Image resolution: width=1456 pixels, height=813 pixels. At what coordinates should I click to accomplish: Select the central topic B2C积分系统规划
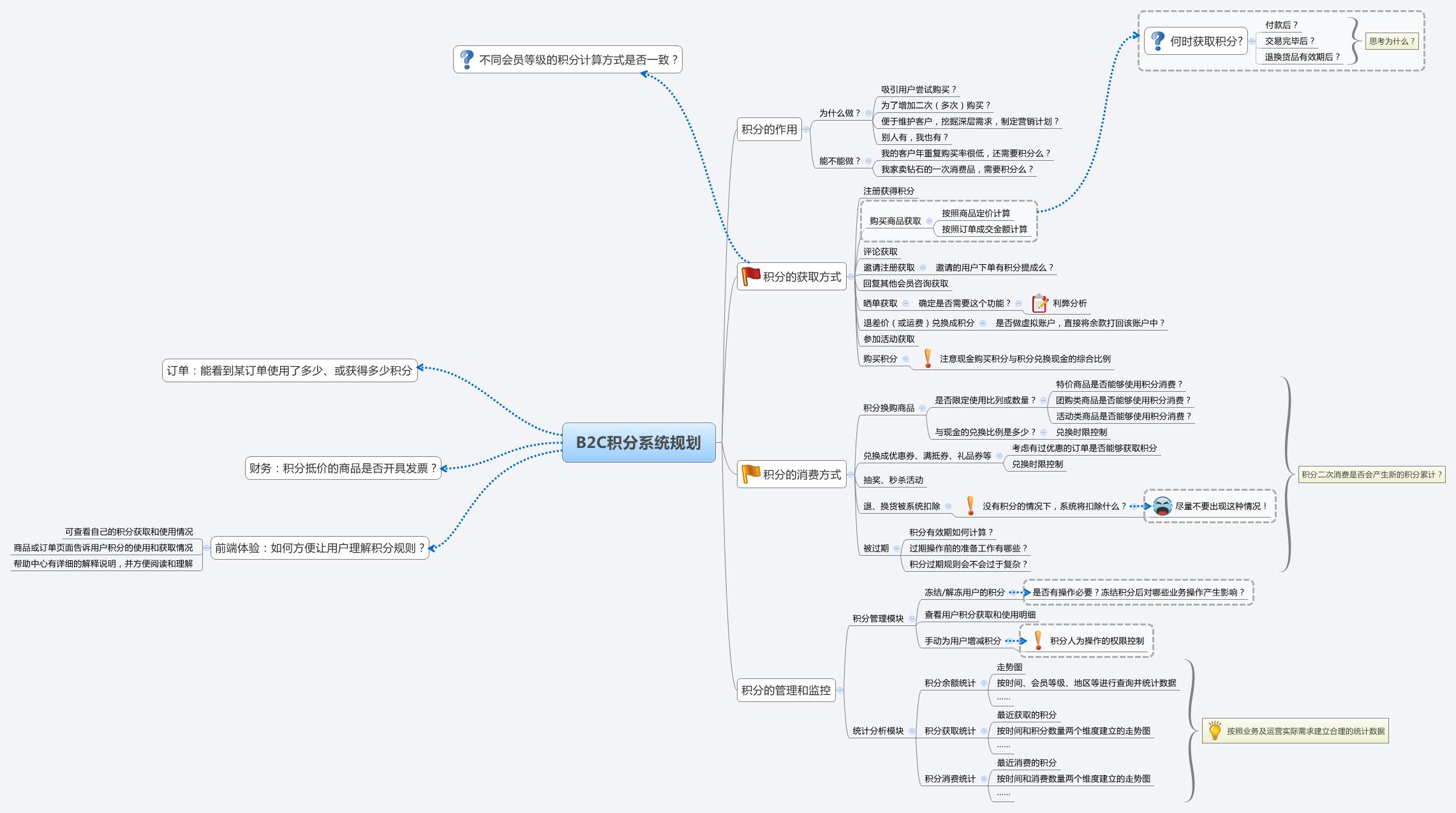tap(638, 442)
